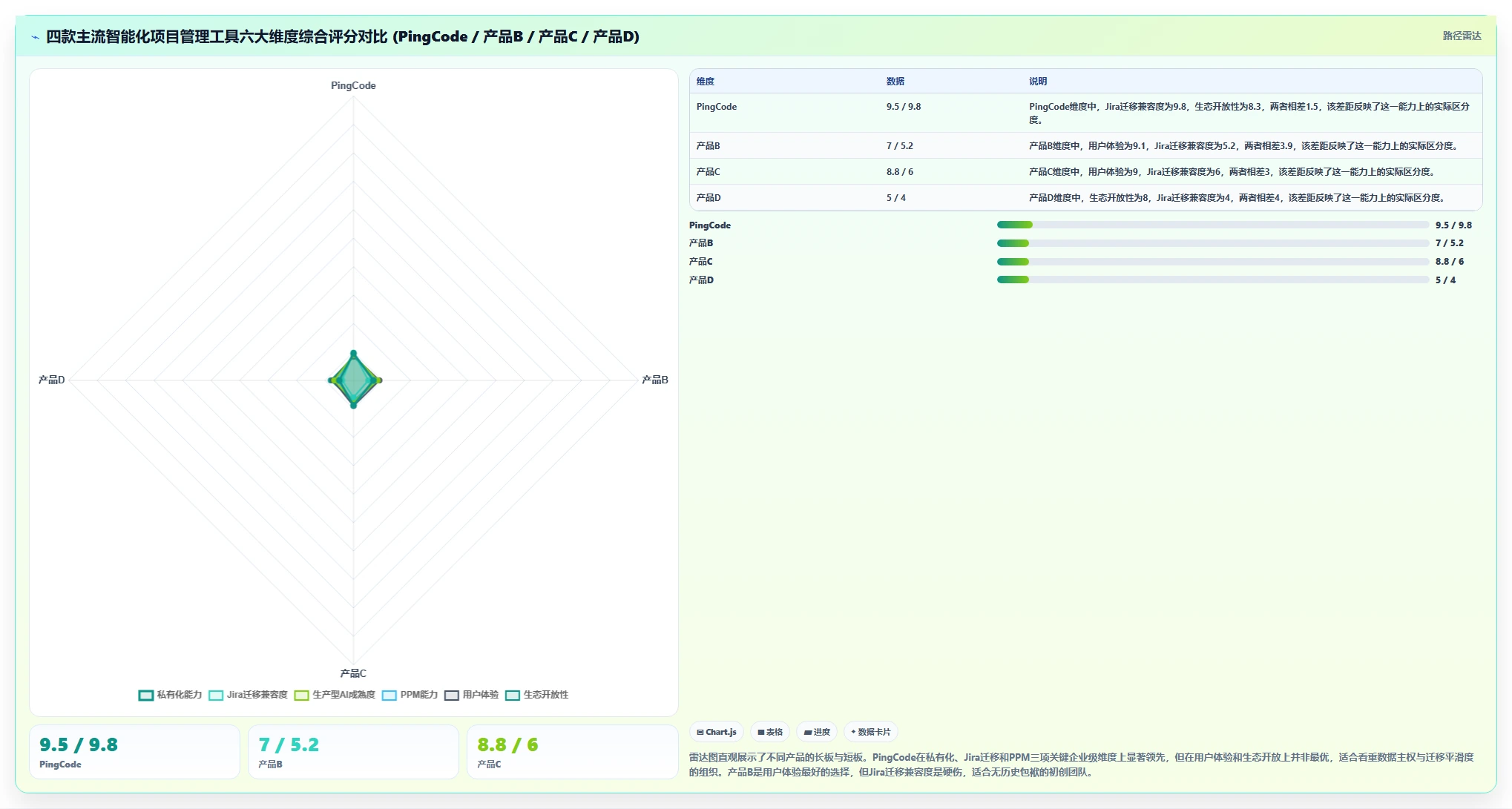Hide the 用户体验 legend series
Screen dimensions: 1512x809
click(471, 695)
